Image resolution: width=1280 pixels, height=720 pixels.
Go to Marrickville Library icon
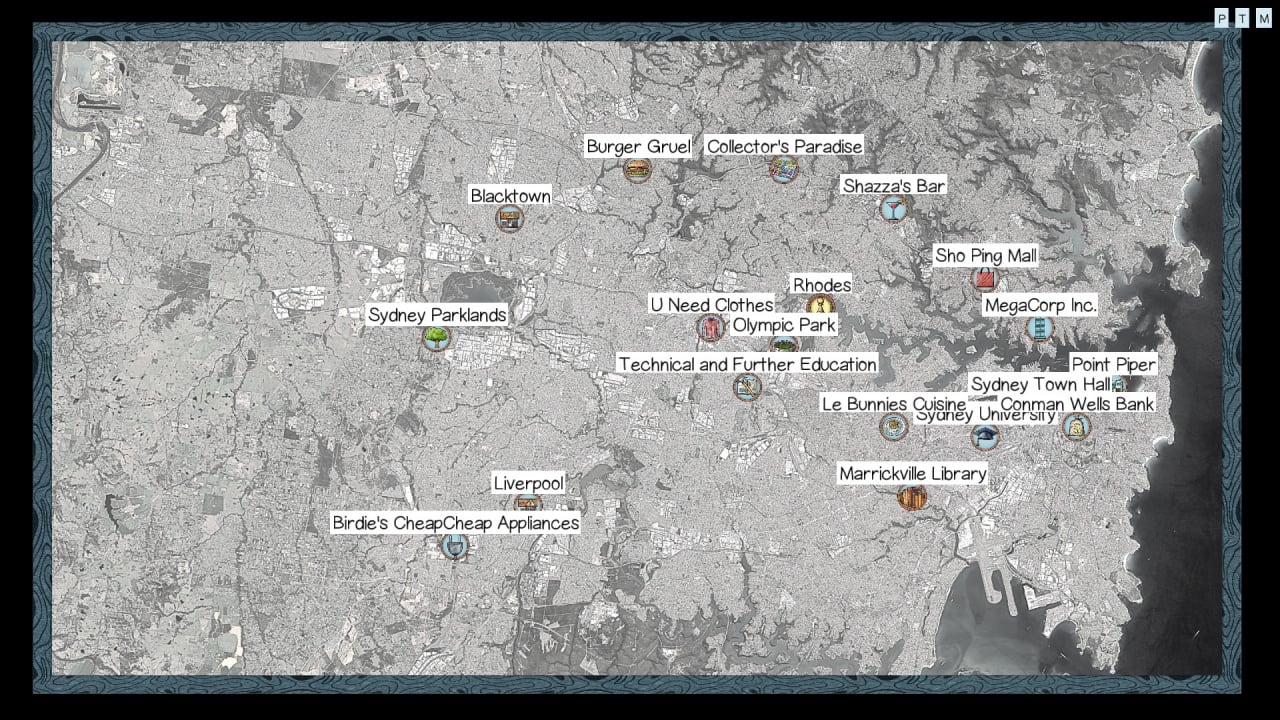(x=912, y=497)
